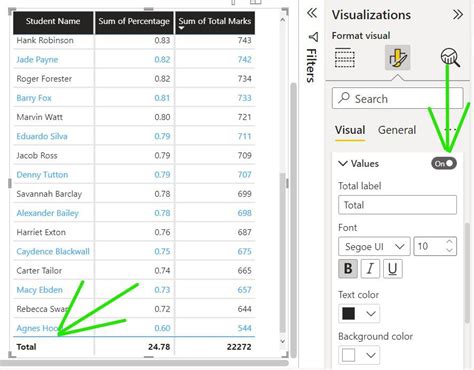474x370 pixels.
Task: Sort by Student Name column header
Action: click(x=53, y=23)
